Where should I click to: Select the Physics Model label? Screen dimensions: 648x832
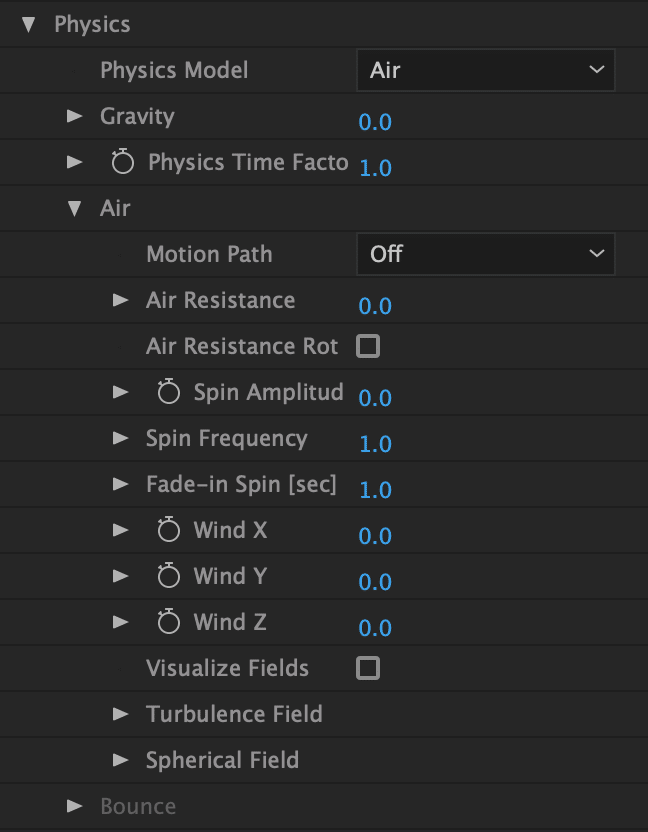(x=174, y=71)
